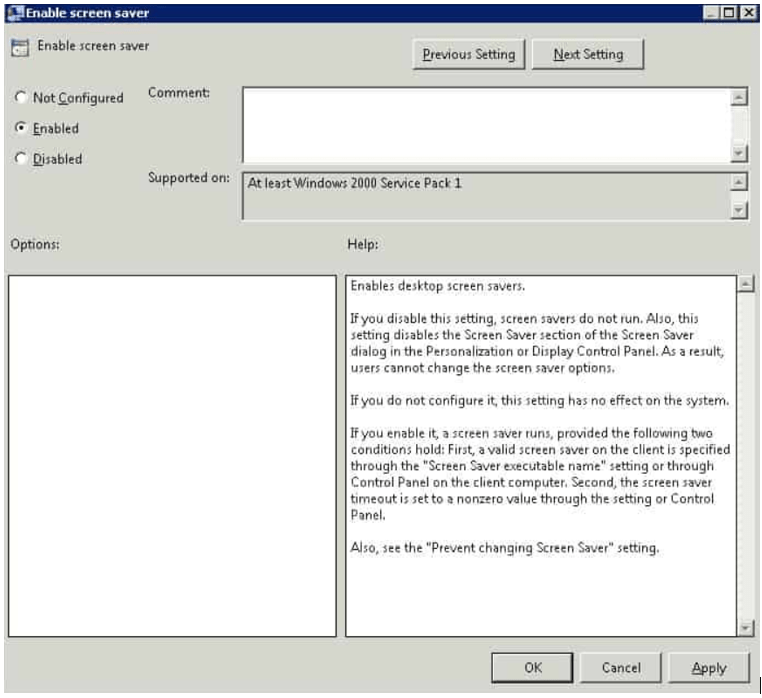
Task: Select the Disabled radio button
Action: pos(21,158)
